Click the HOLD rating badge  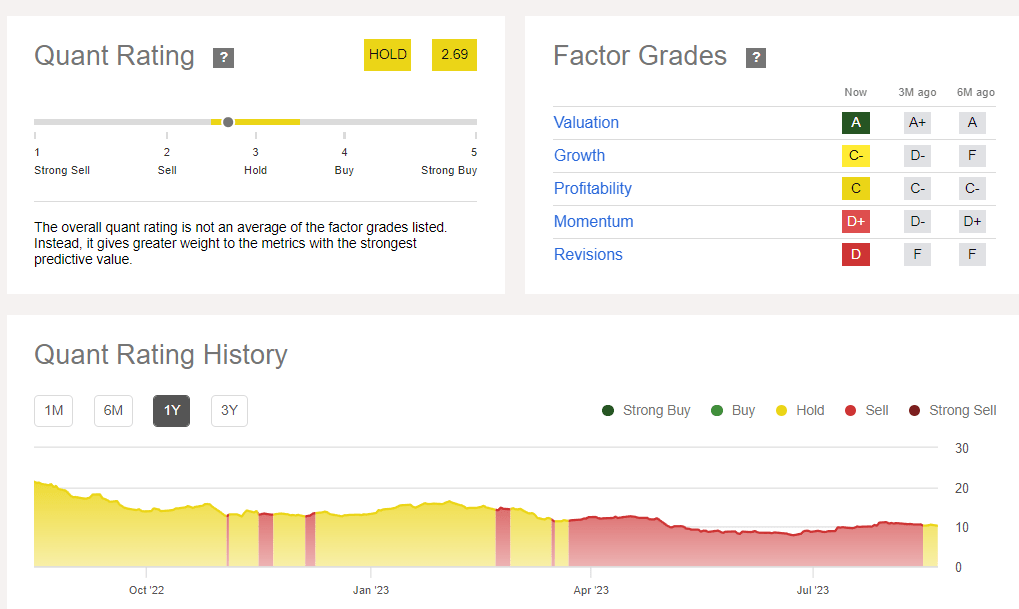coord(388,55)
